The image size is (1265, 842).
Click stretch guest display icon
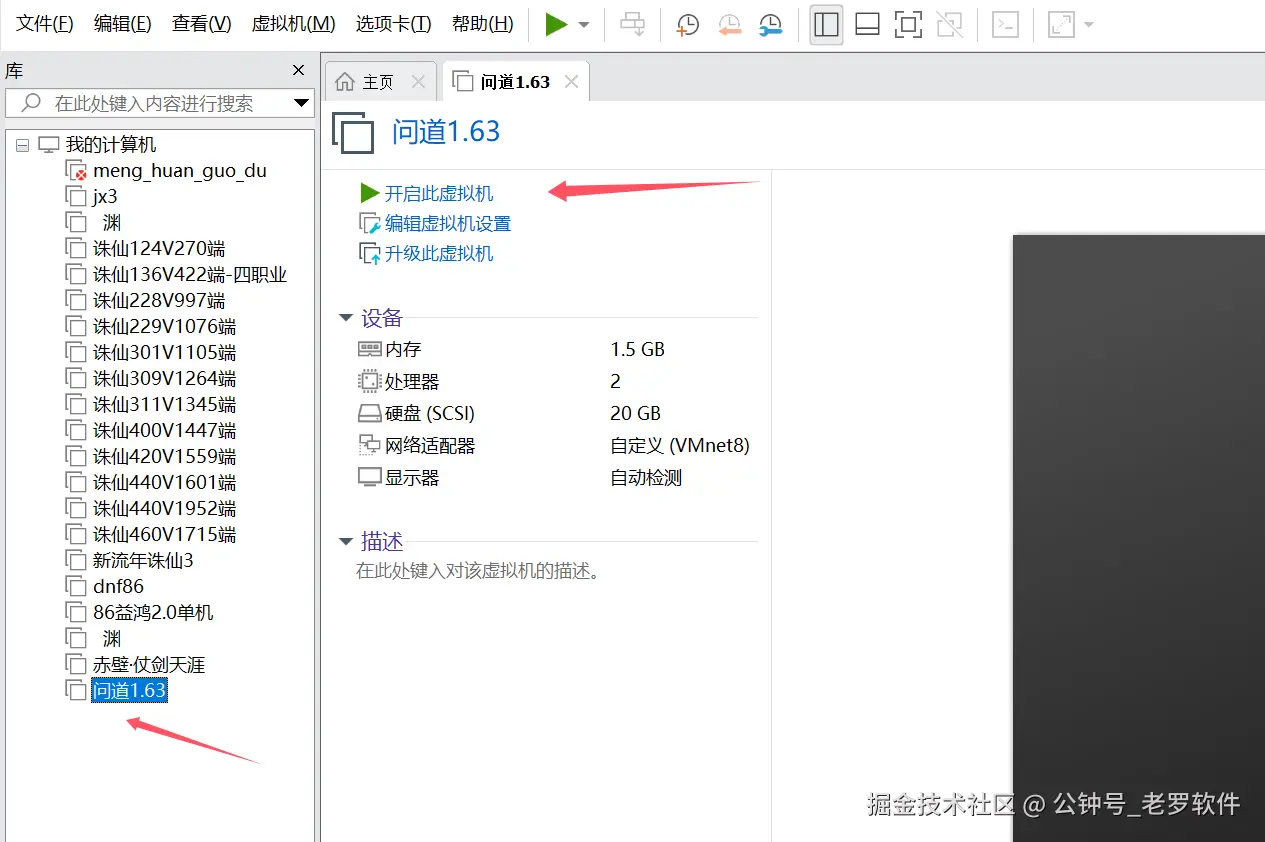(x=1060, y=25)
